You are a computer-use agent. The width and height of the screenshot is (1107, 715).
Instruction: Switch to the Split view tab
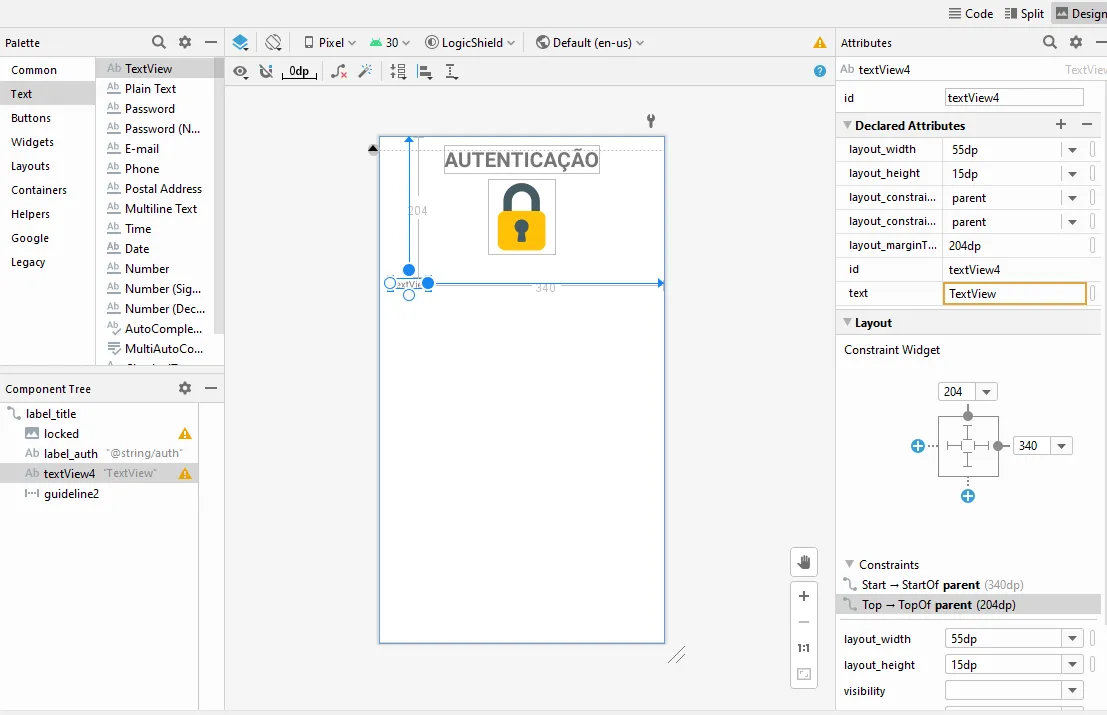tap(1024, 13)
